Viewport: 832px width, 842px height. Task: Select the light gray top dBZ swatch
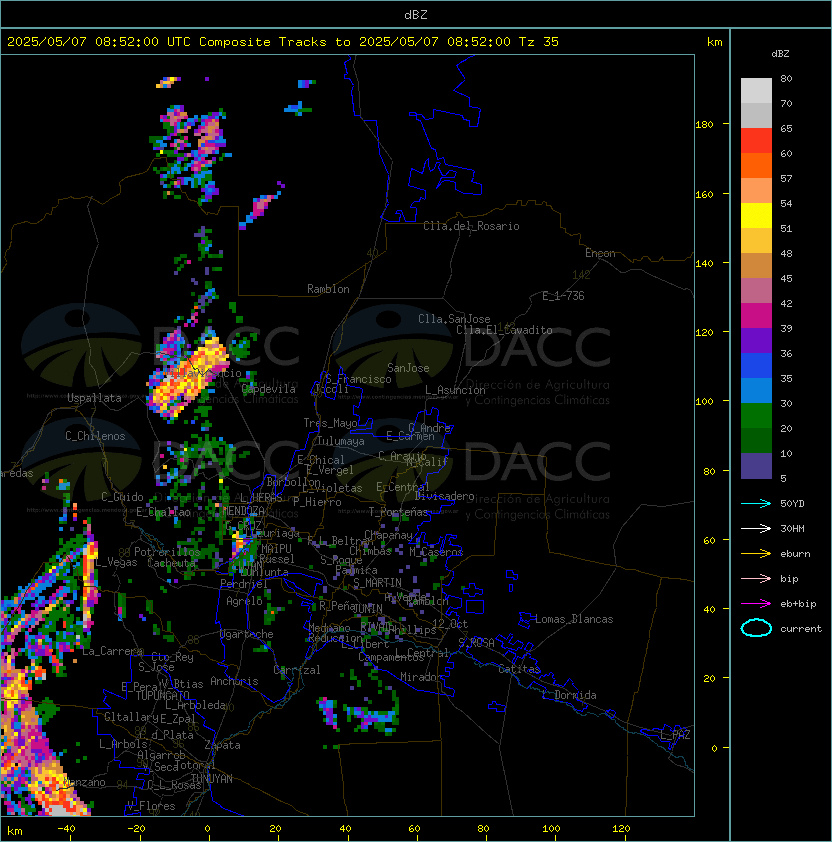(756, 90)
